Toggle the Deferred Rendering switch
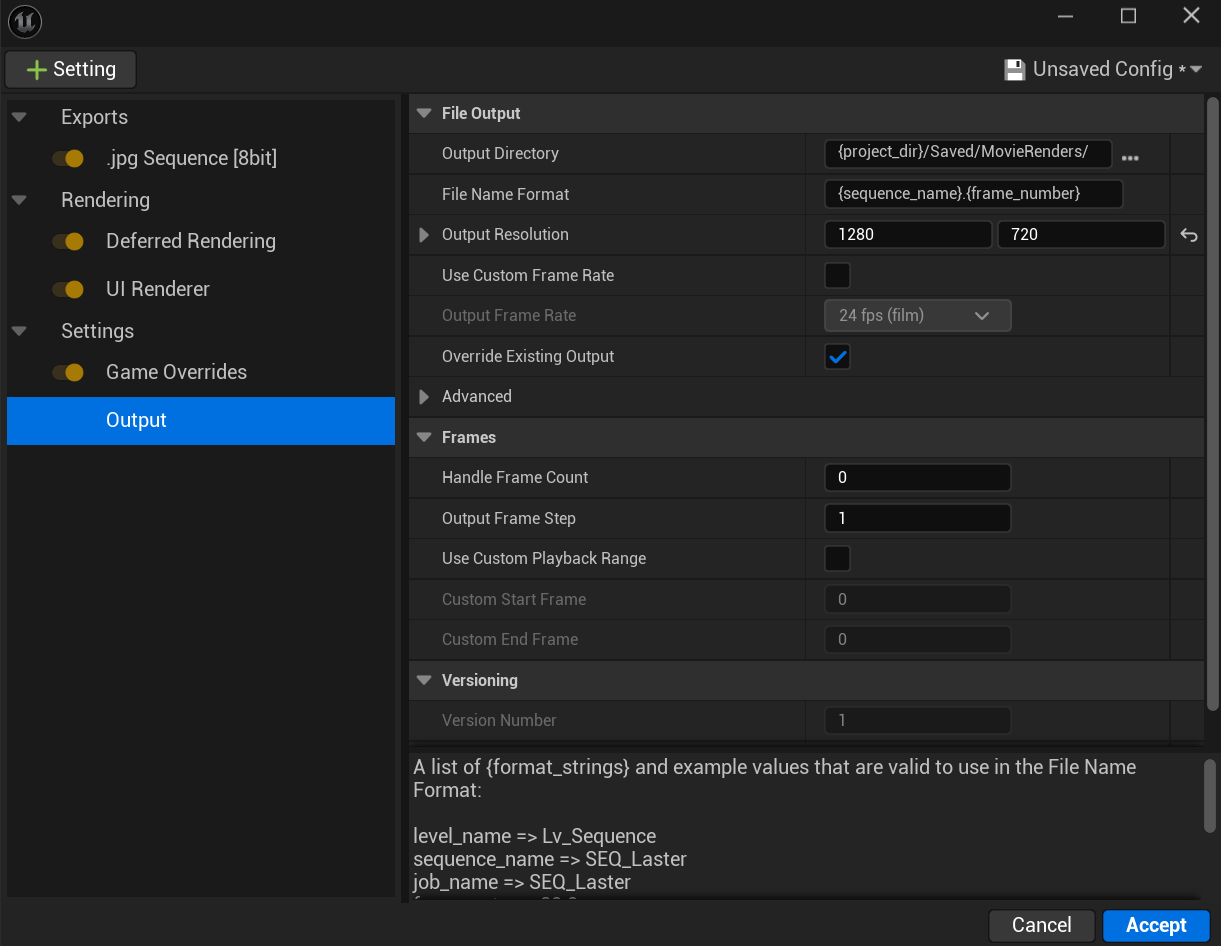 point(68,241)
